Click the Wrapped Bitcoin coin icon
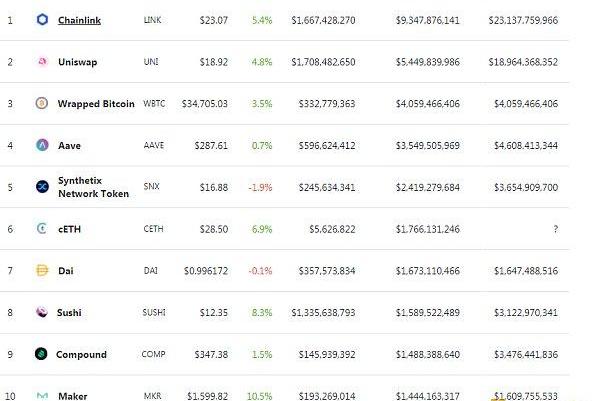This screenshot has width=600, height=401. point(42,103)
